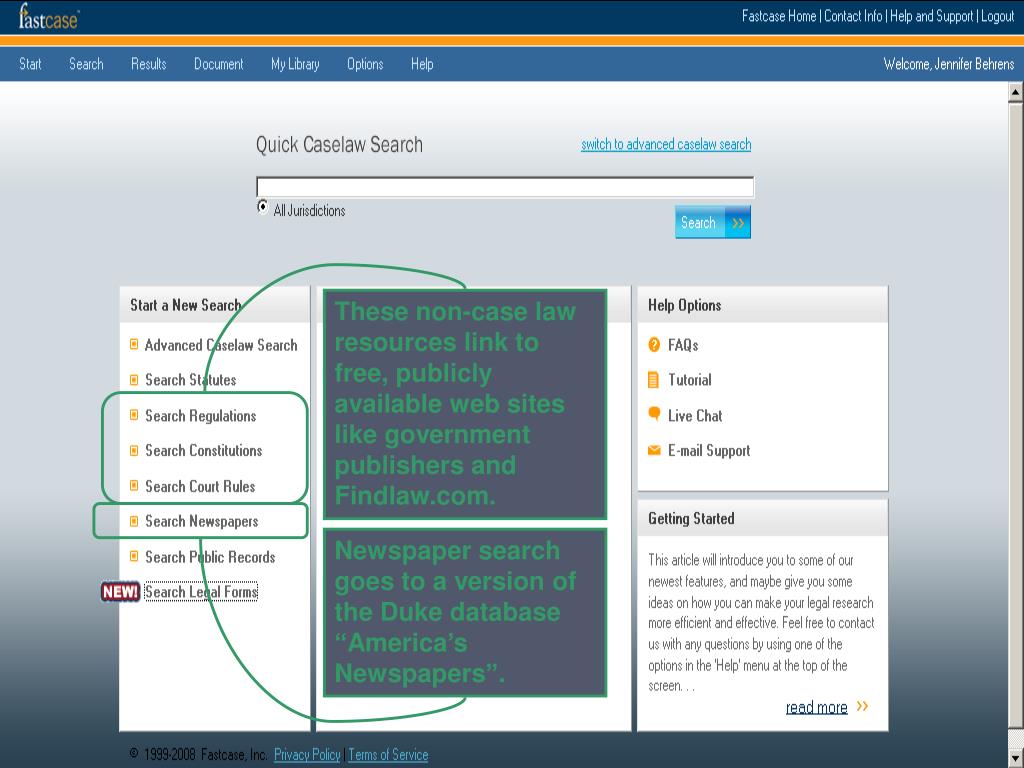This screenshot has height=768, width=1024.
Task: Open Search Regulations
Action: (x=200, y=415)
